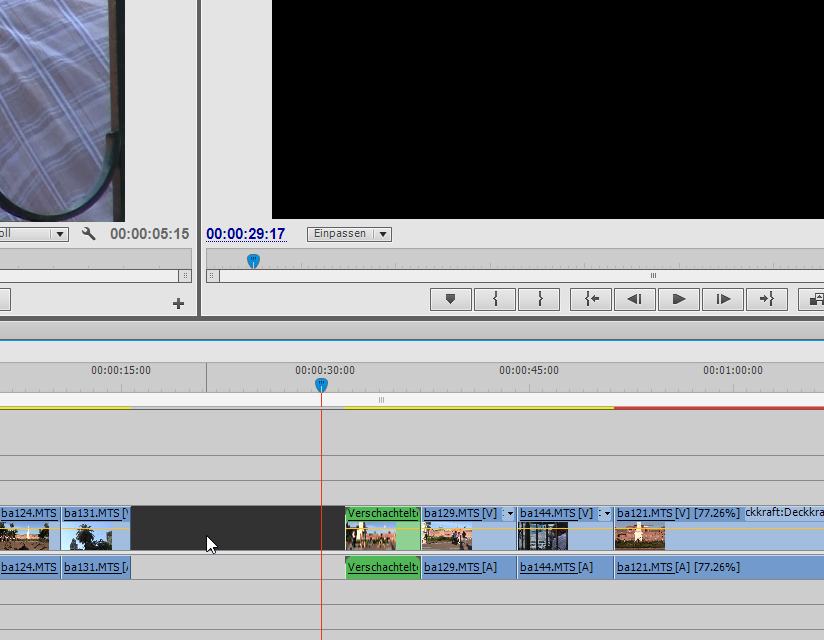This screenshot has width=824, height=640.
Task: Click the program zoom bar left handle
Action: tap(213, 275)
